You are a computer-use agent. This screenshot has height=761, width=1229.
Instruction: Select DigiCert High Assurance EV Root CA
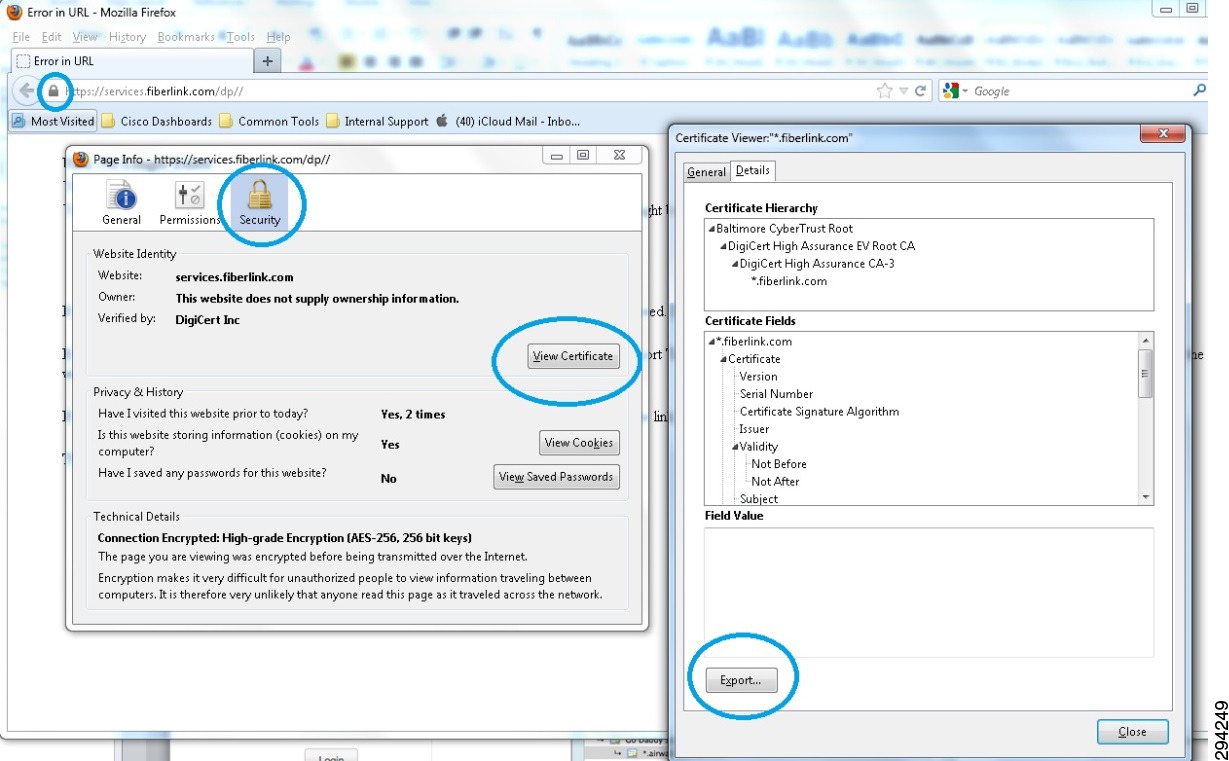pos(821,246)
